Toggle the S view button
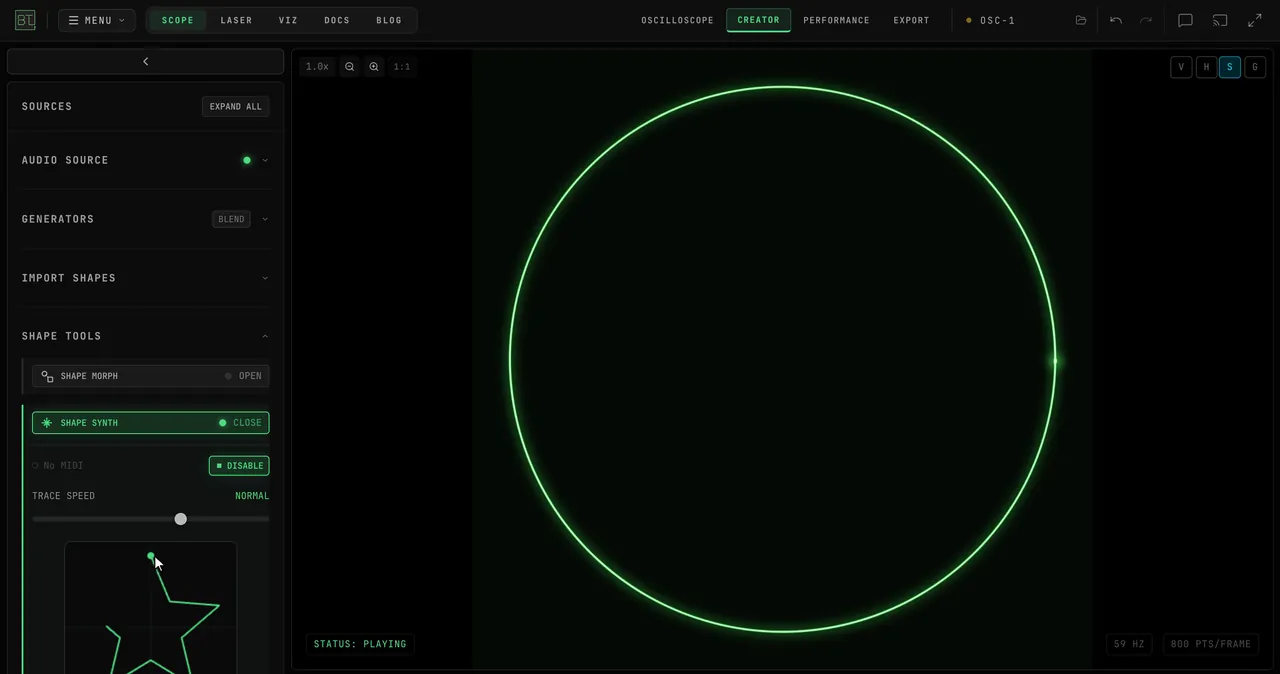The height and width of the screenshot is (674, 1280). (x=1230, y=67)
